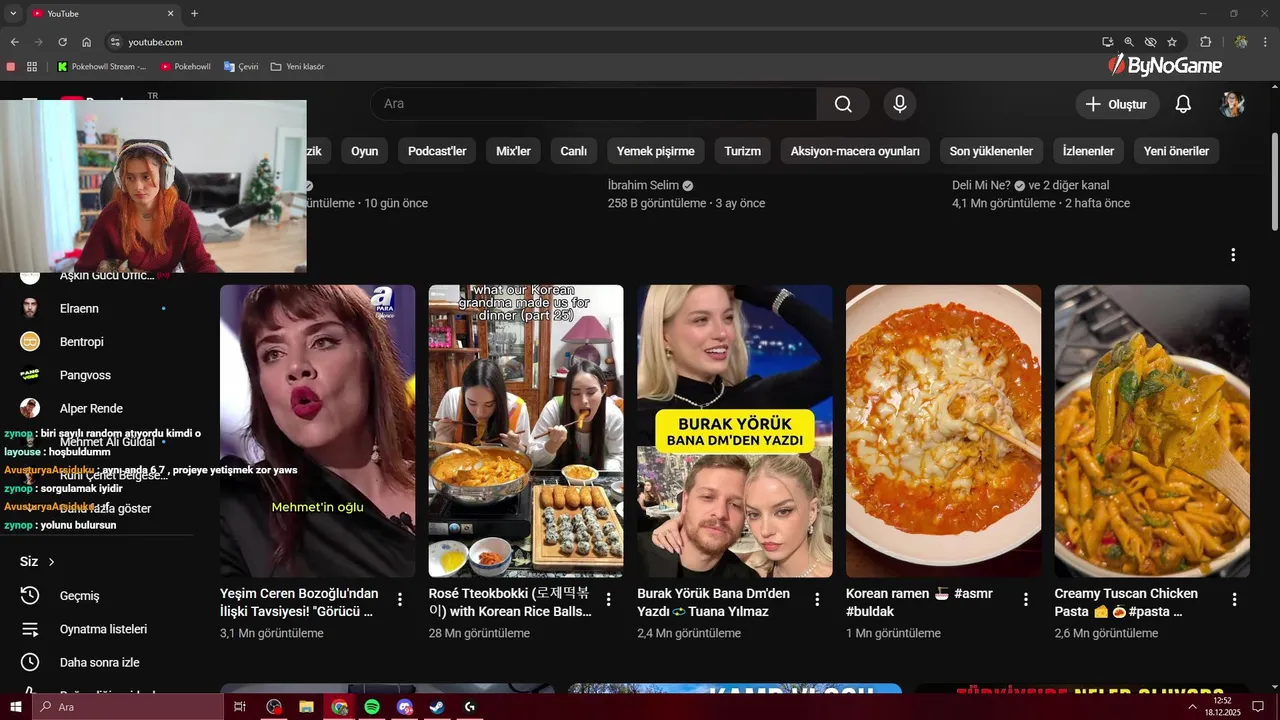Image resolution: width=1280 pixels, height=720 pixels.
Task: Open a new browser tab
Action: (194, 14)
